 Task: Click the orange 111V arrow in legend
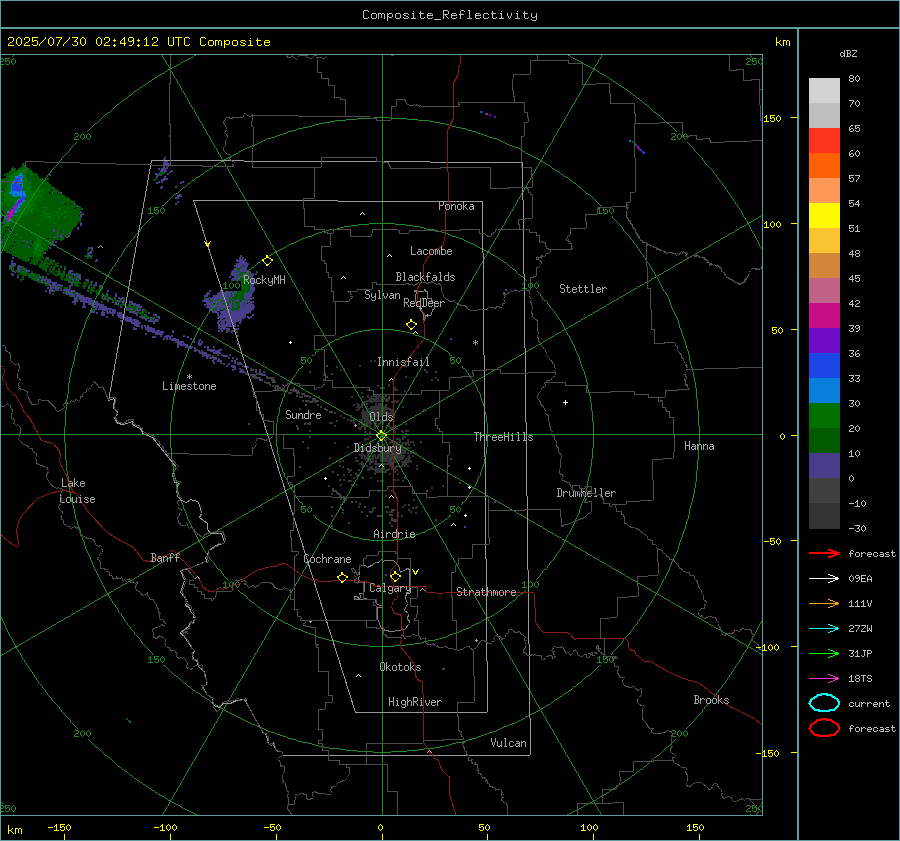824,603
